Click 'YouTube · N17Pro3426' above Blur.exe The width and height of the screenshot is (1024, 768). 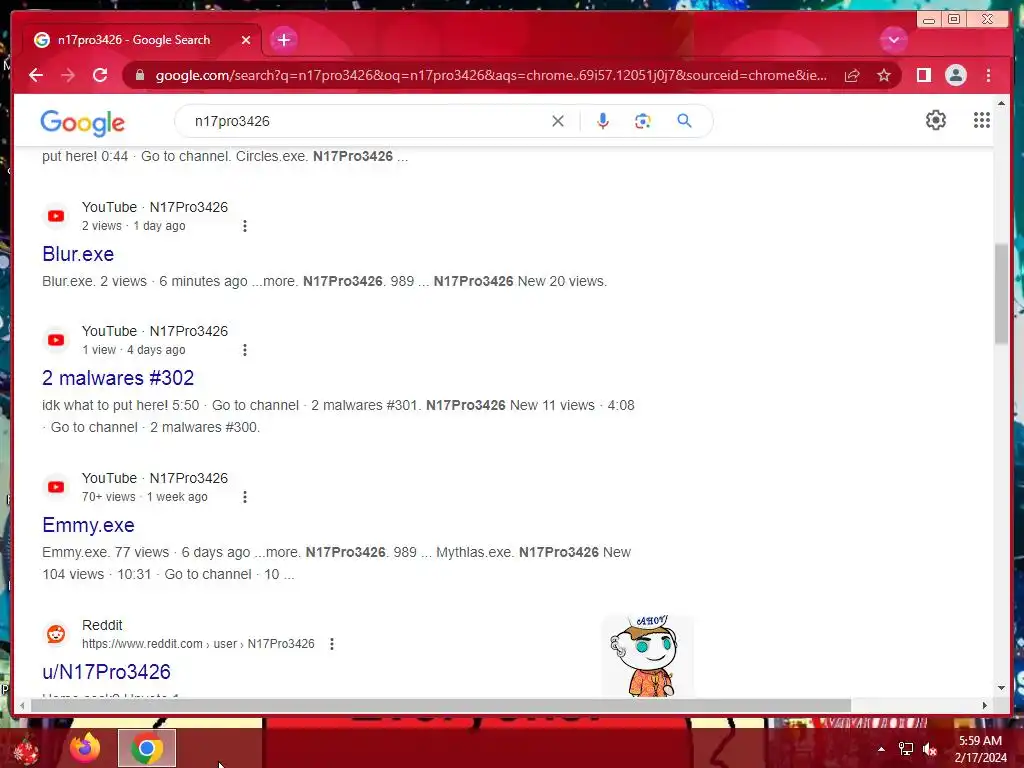click(155, 207)
